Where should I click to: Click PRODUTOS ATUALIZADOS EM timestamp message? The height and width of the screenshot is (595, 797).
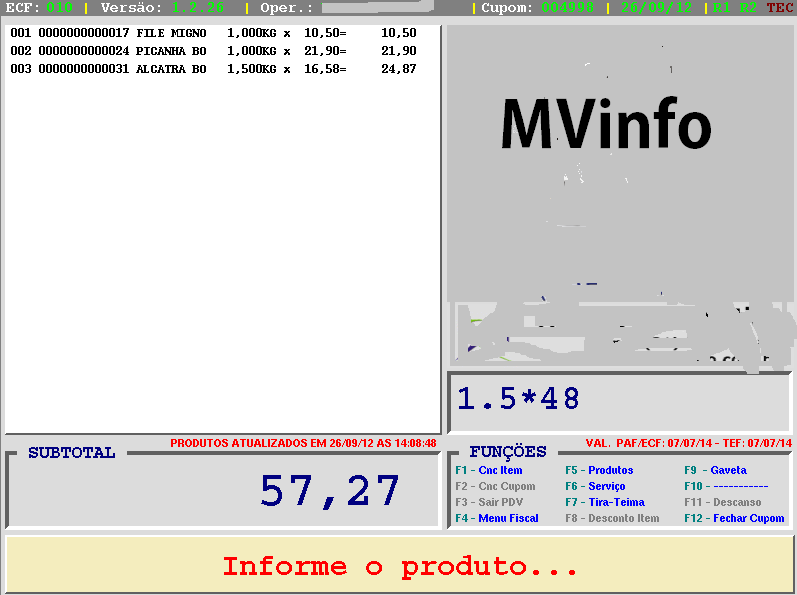click(x=303, y=443)
